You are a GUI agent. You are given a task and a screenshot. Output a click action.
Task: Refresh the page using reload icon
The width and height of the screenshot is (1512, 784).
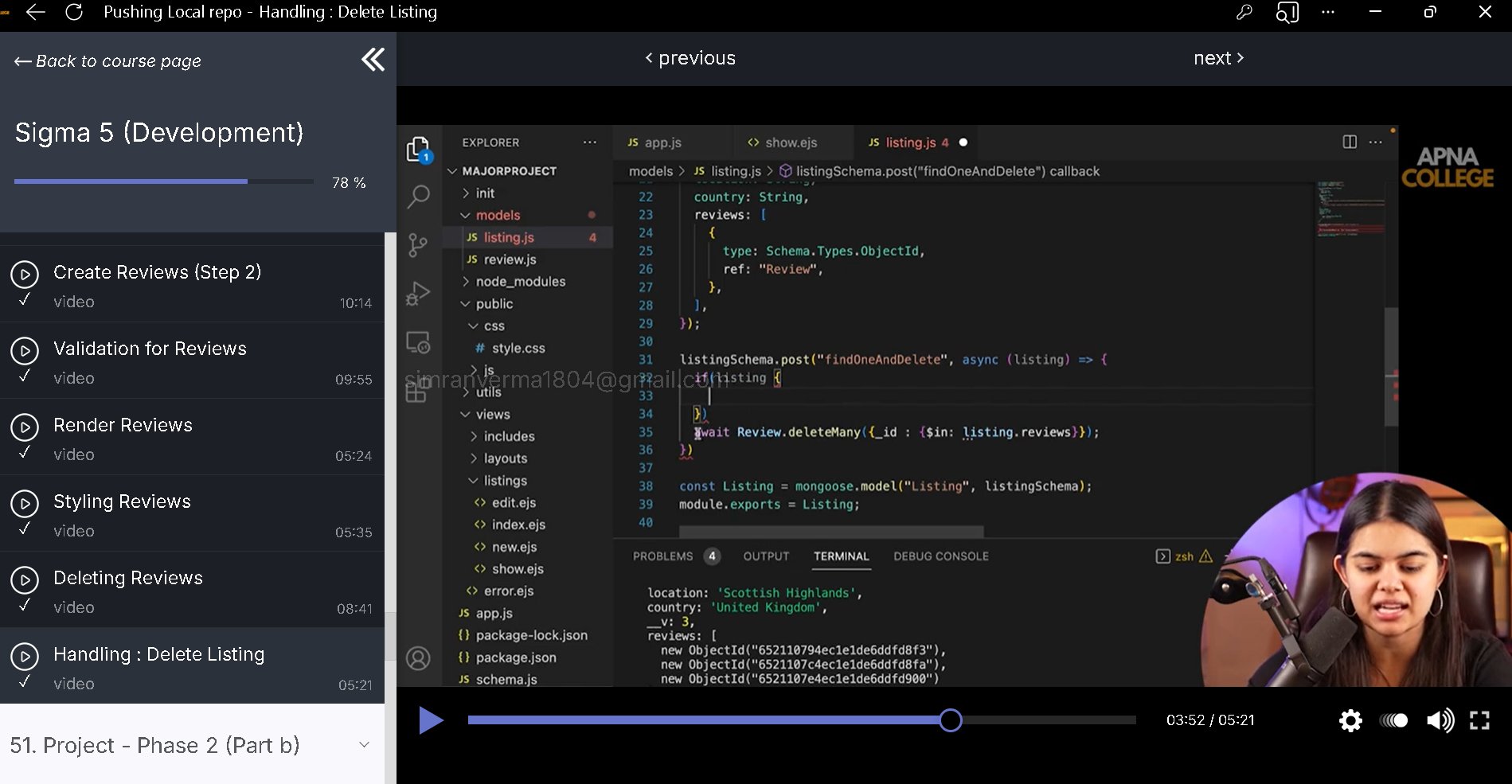(x=74, y=13)
